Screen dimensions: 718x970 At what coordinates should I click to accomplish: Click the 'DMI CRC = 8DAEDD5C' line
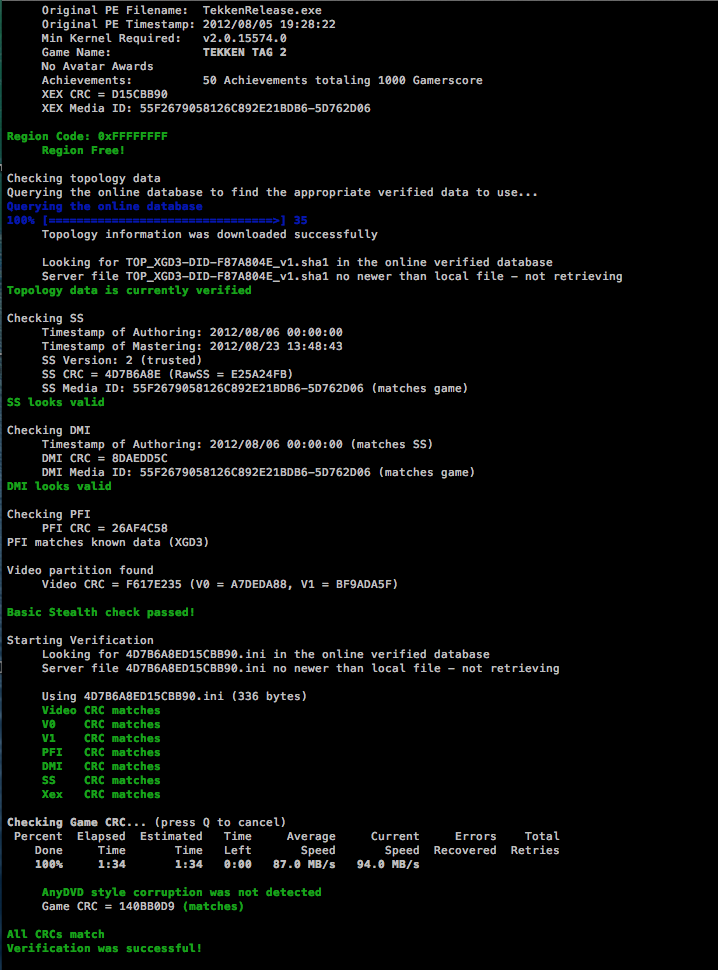(105, 458)
